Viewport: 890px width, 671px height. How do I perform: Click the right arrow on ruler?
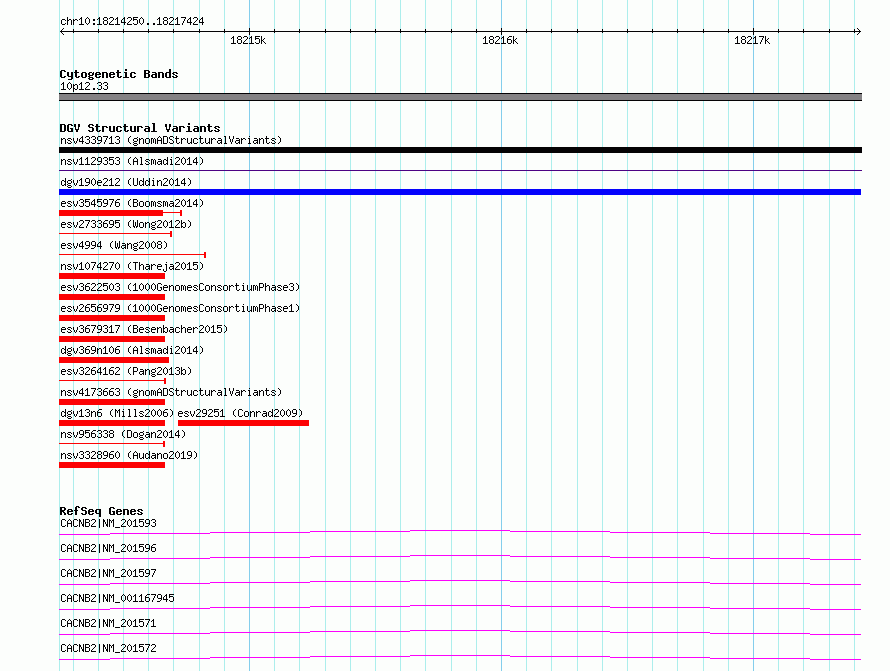858,31
